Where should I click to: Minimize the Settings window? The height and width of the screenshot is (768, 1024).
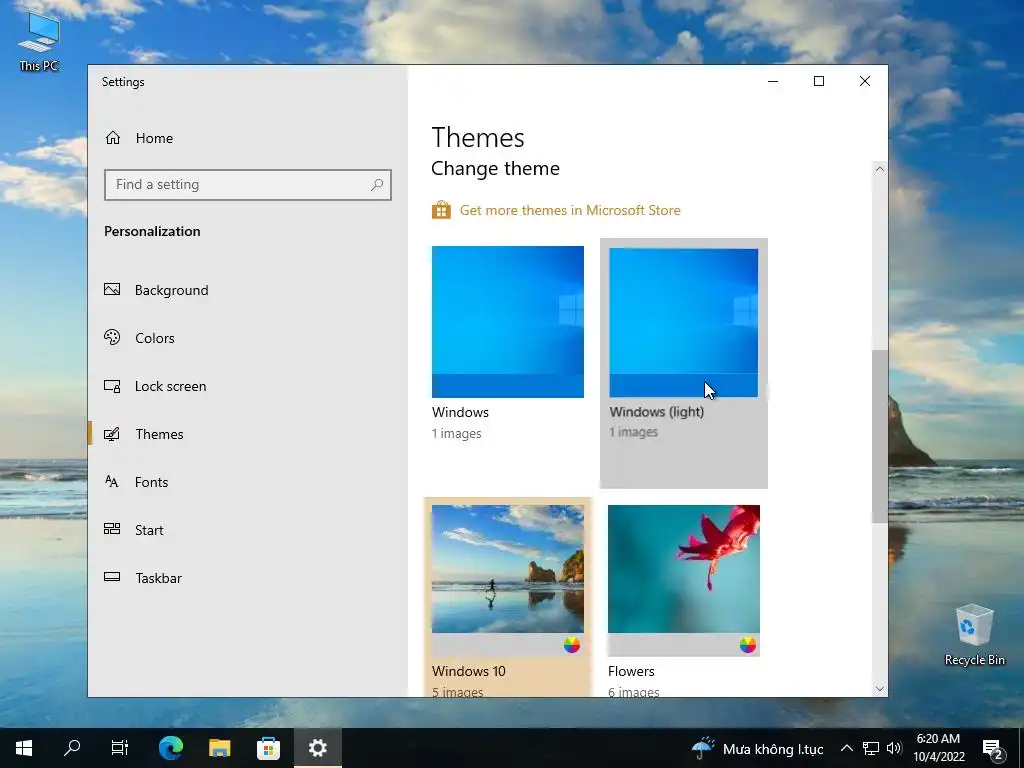click(773, 81)
